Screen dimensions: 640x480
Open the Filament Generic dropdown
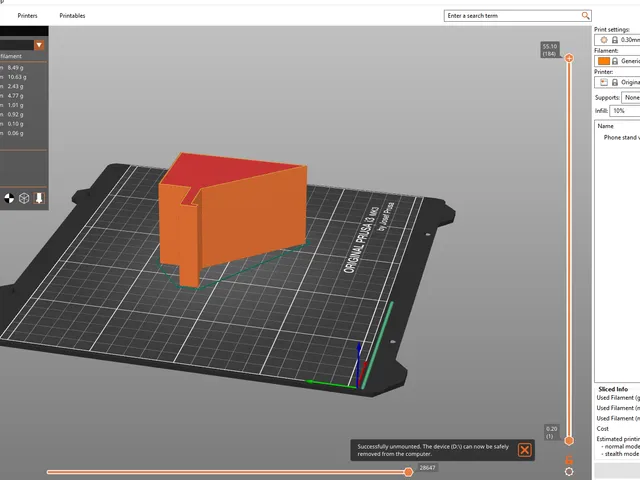point(617,61)
